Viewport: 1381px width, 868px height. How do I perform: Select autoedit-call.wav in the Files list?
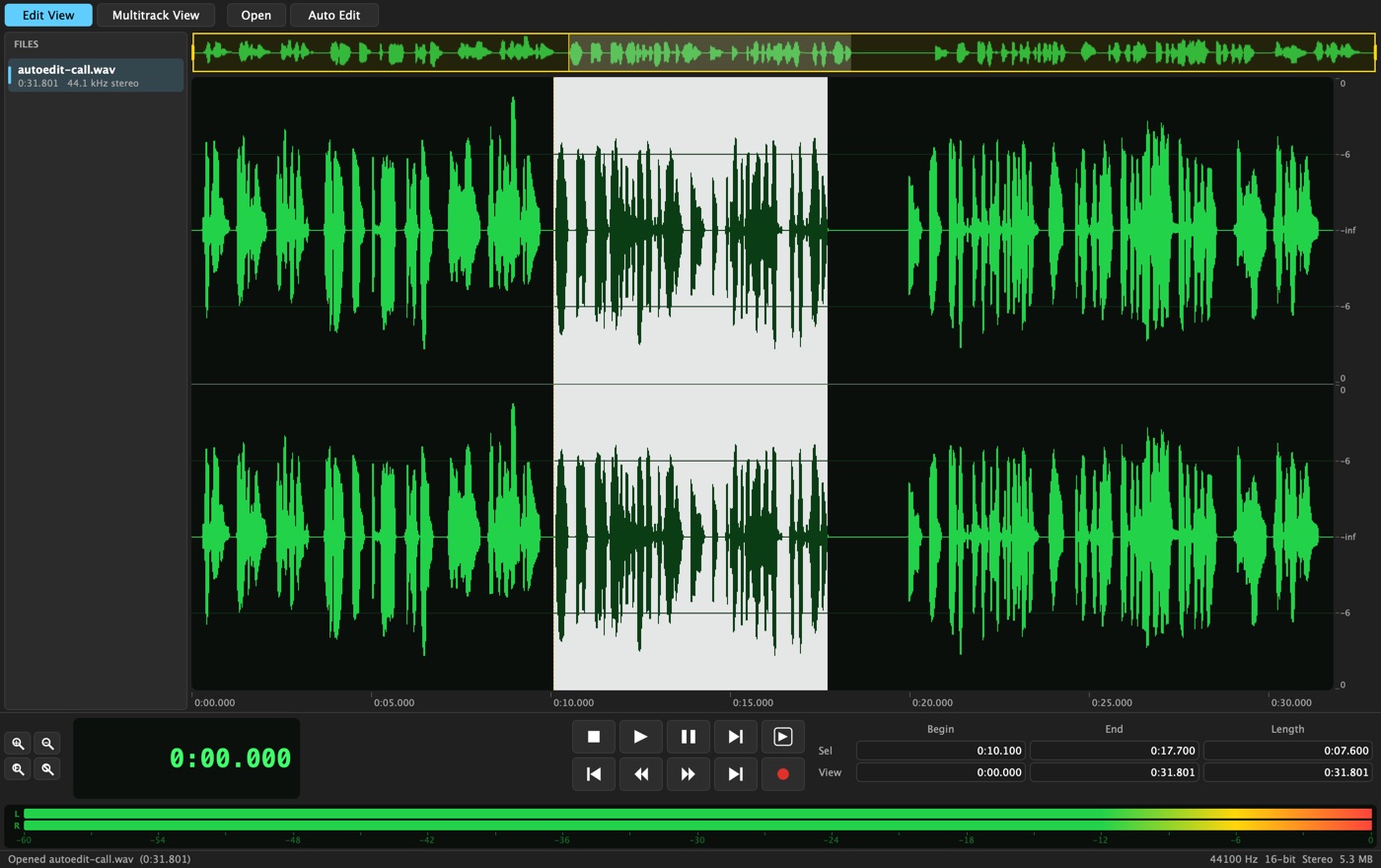(96, 76)
